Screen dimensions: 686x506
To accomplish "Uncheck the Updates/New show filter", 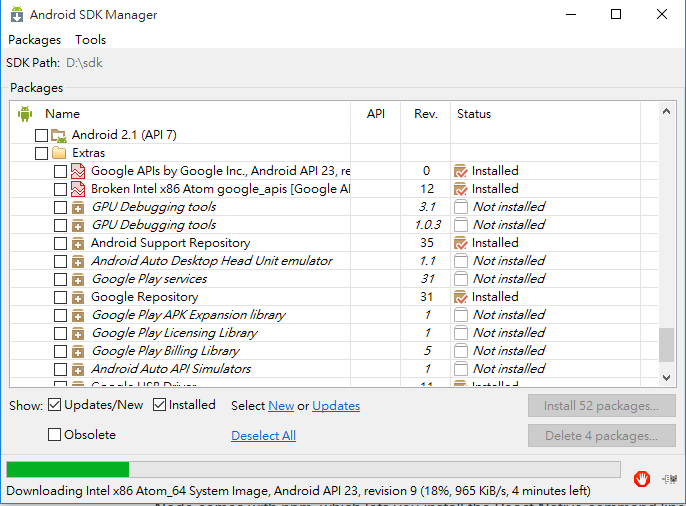I will click(54, 405).
